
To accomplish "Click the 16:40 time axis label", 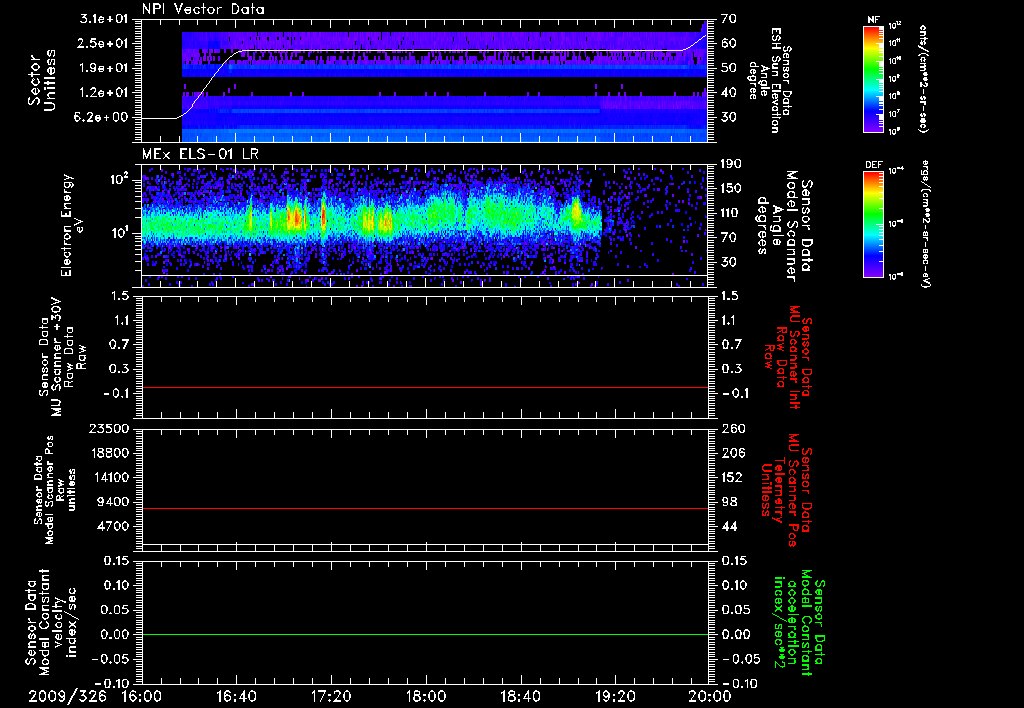I will (236, 696).
